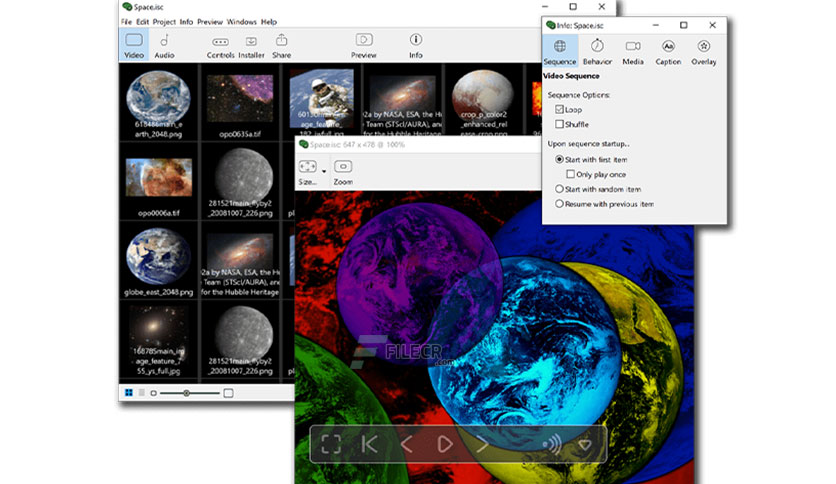Skip to first item in player controls

[369, 444]
